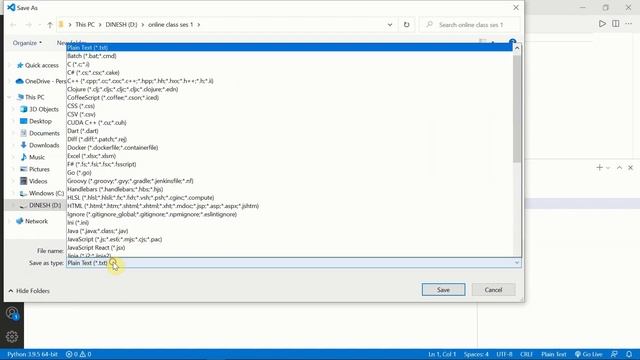
Task: Click online class ses 1 breadcrumb
Action: pos(171,24)
